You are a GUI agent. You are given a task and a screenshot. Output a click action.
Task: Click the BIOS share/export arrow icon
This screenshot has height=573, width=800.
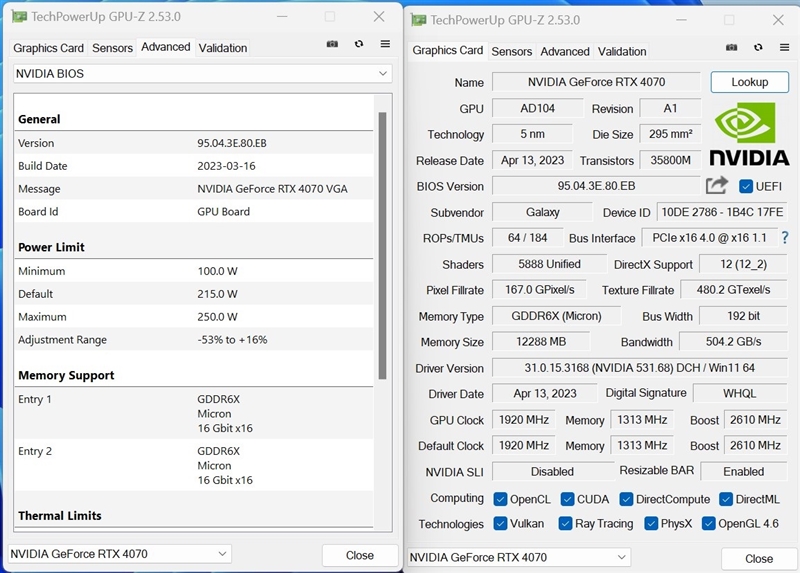pyautogui.click(x=717, y=185)
